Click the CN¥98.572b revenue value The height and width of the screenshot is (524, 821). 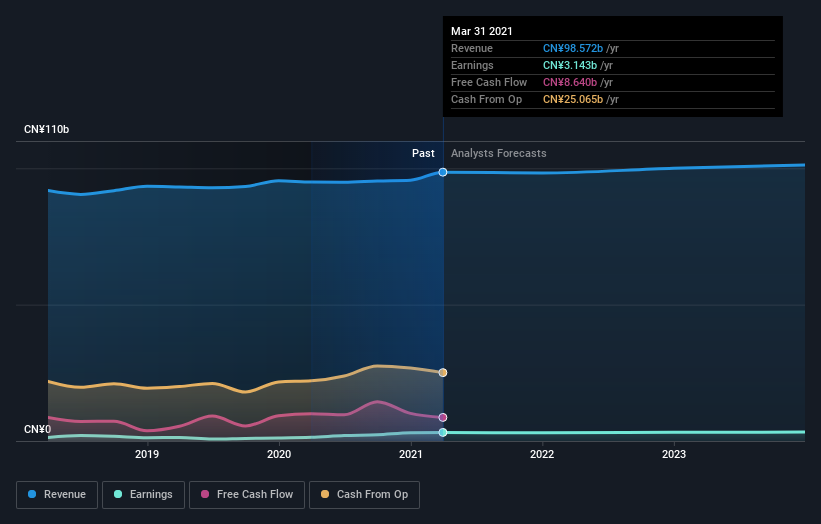coord(573,48)
